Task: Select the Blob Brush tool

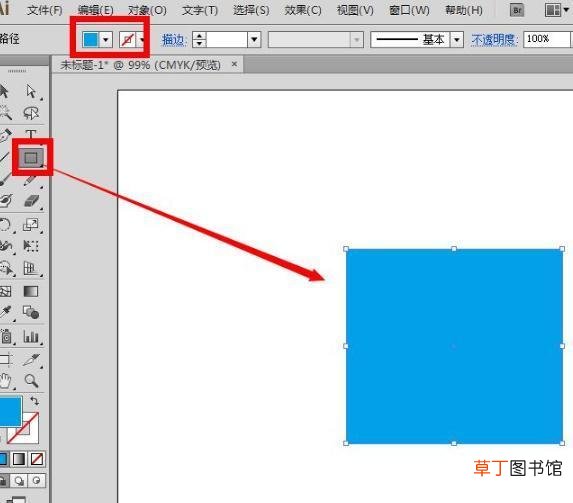Action: [x=5, y=201]
